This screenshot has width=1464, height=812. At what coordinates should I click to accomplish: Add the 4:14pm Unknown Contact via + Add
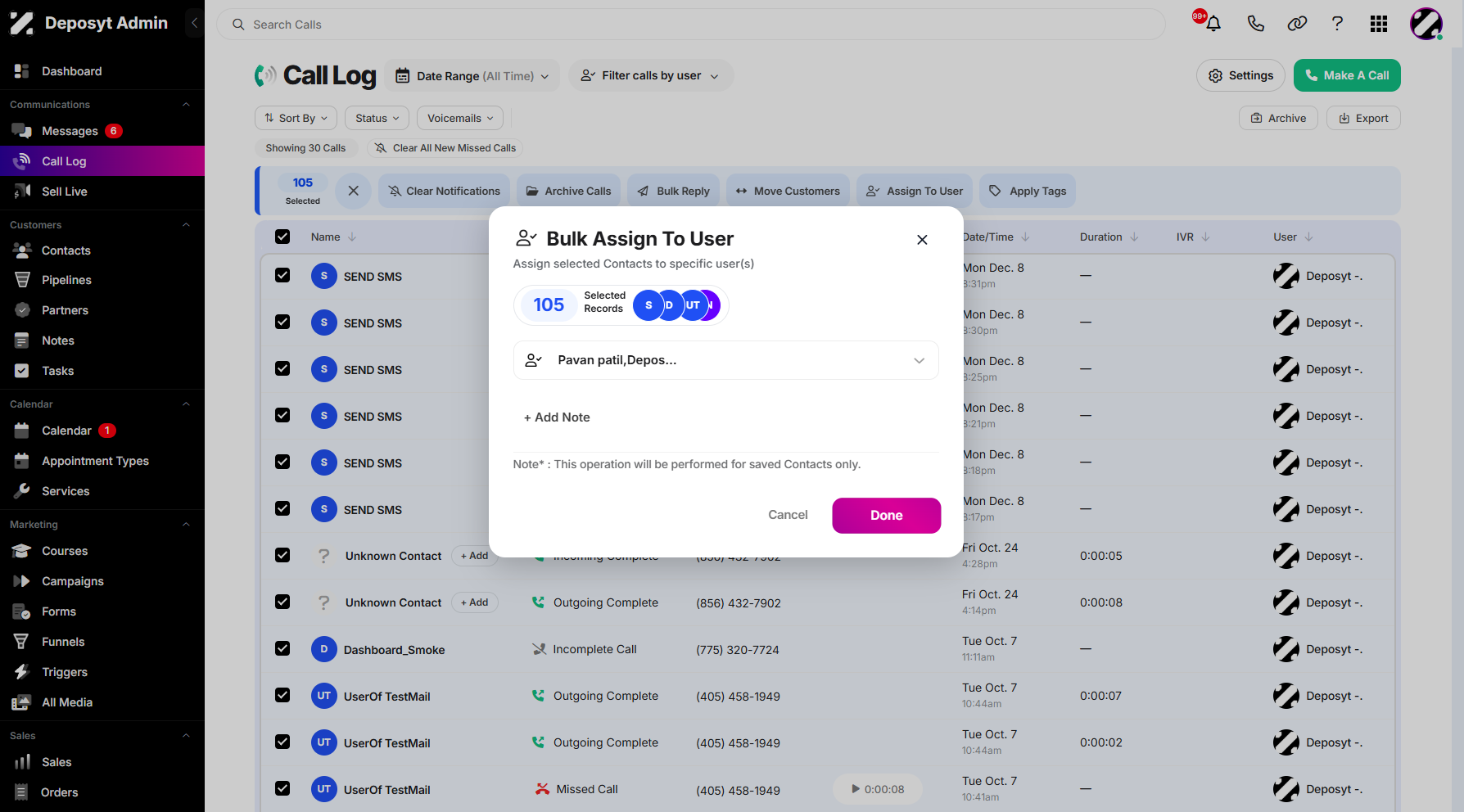pyautogui.click(x=474, y=602)
